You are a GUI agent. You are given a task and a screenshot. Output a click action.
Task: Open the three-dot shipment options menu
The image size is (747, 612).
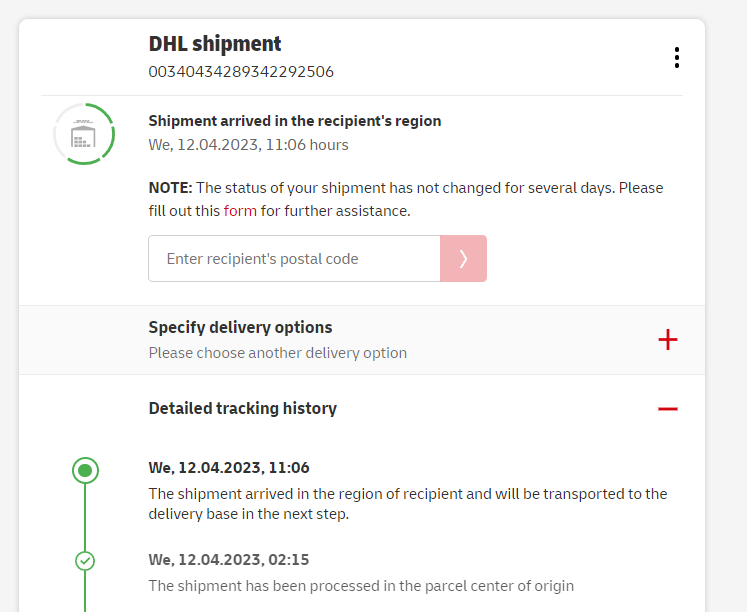click(x=677, y=58)
